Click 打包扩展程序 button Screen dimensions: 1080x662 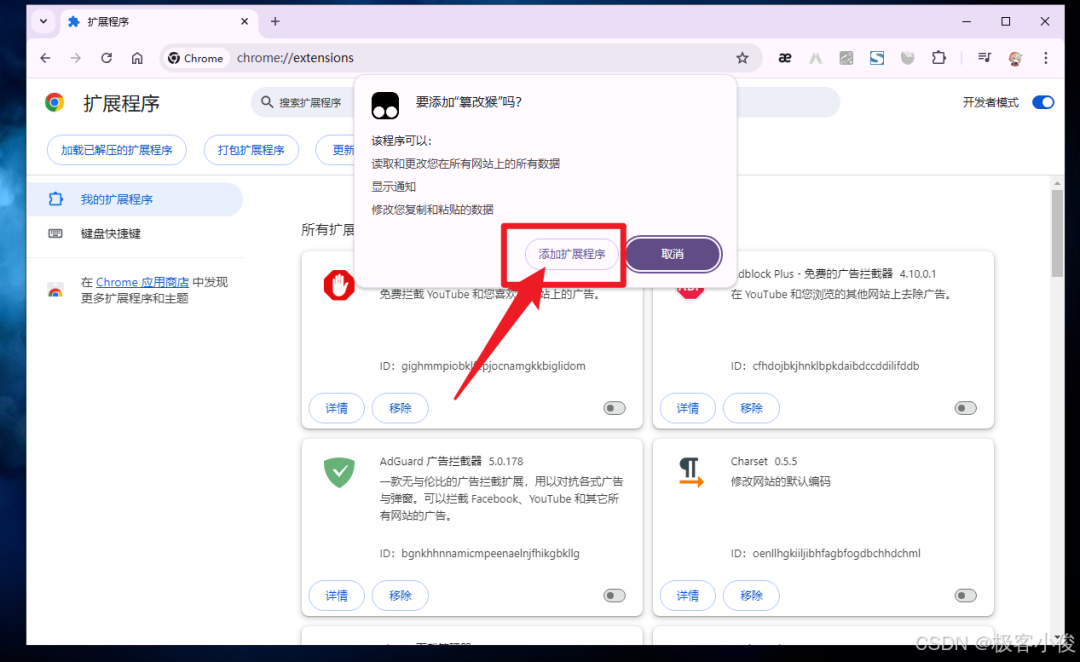pos(251,150)
